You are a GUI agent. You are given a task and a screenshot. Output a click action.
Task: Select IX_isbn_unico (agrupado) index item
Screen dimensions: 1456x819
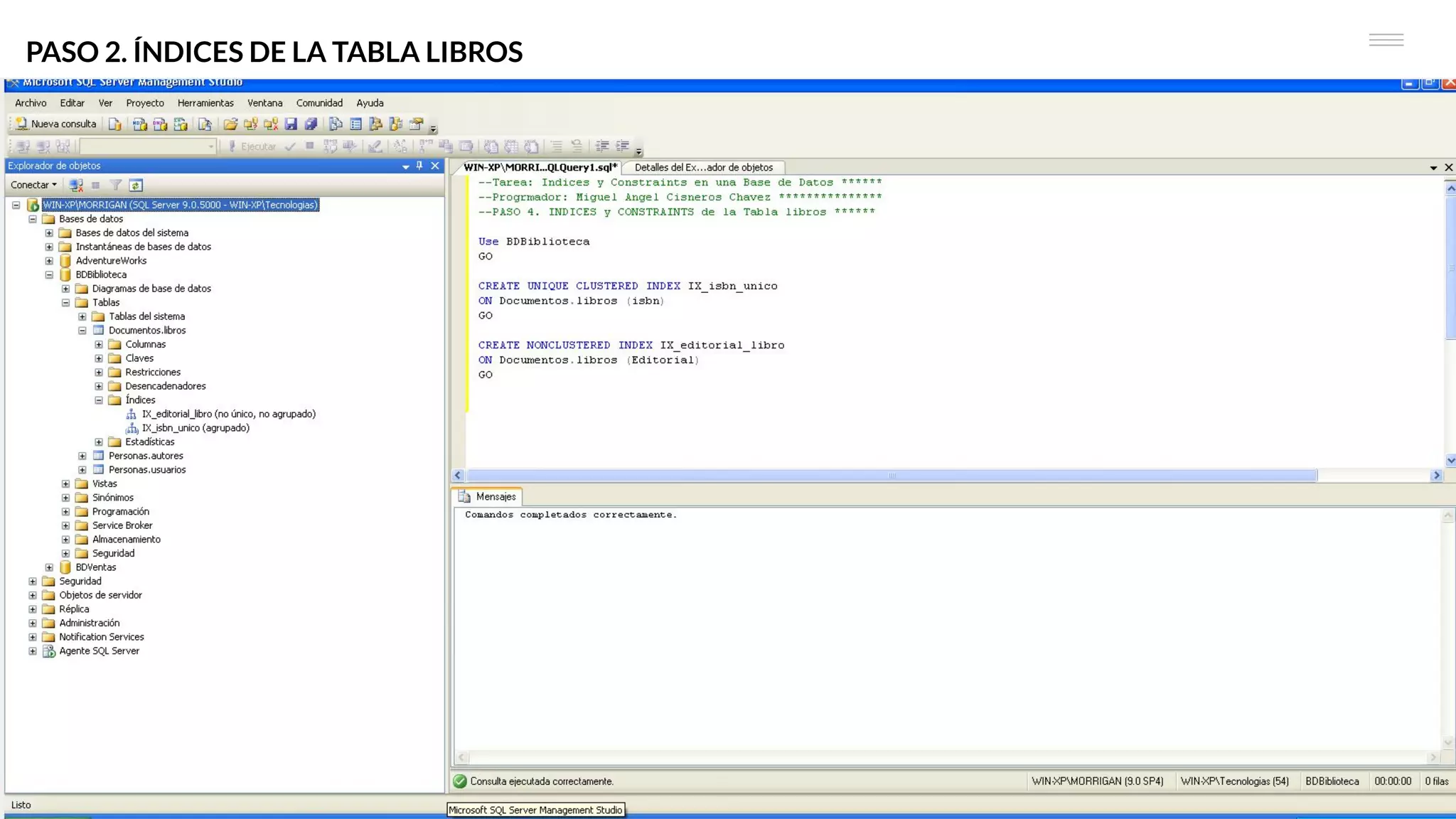pos(195,428)
